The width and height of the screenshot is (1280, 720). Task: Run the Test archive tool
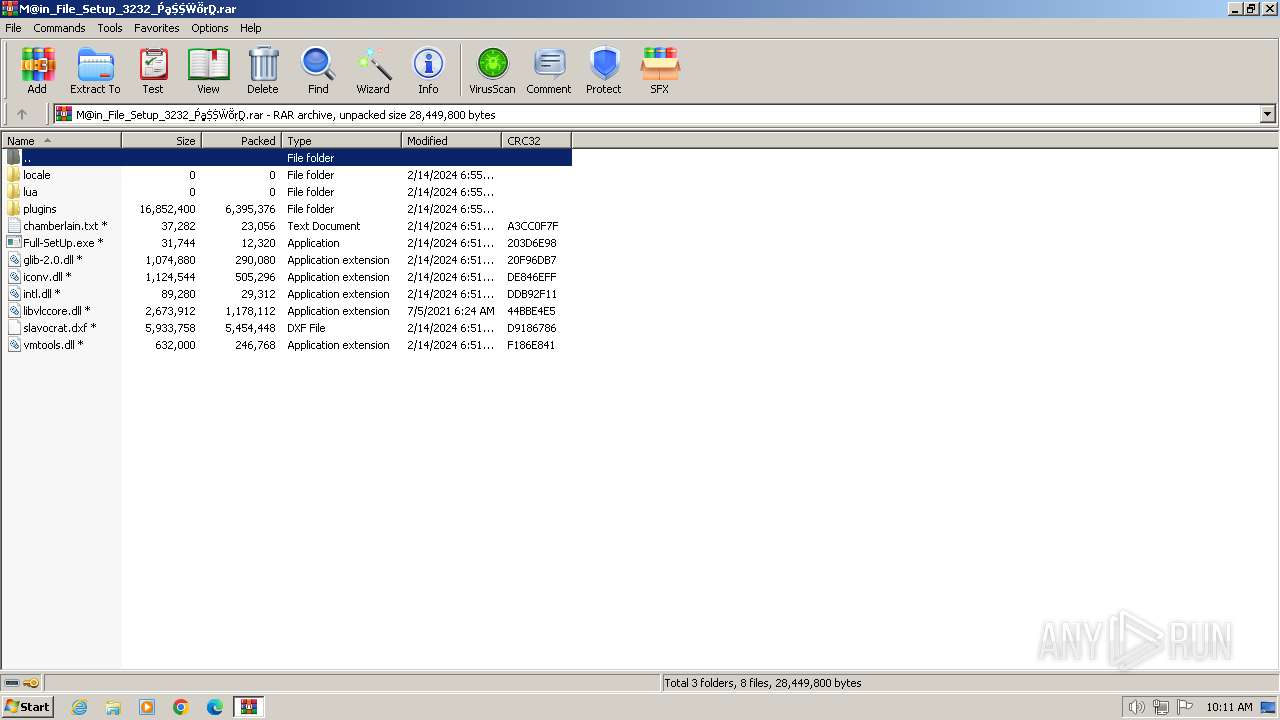pos(153,71)
